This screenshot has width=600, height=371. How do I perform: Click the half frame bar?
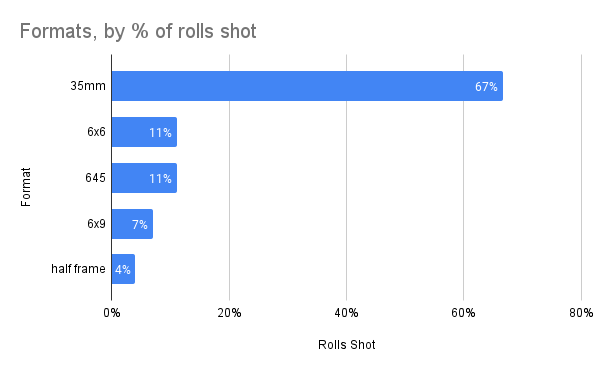click(x=123, y=269)
